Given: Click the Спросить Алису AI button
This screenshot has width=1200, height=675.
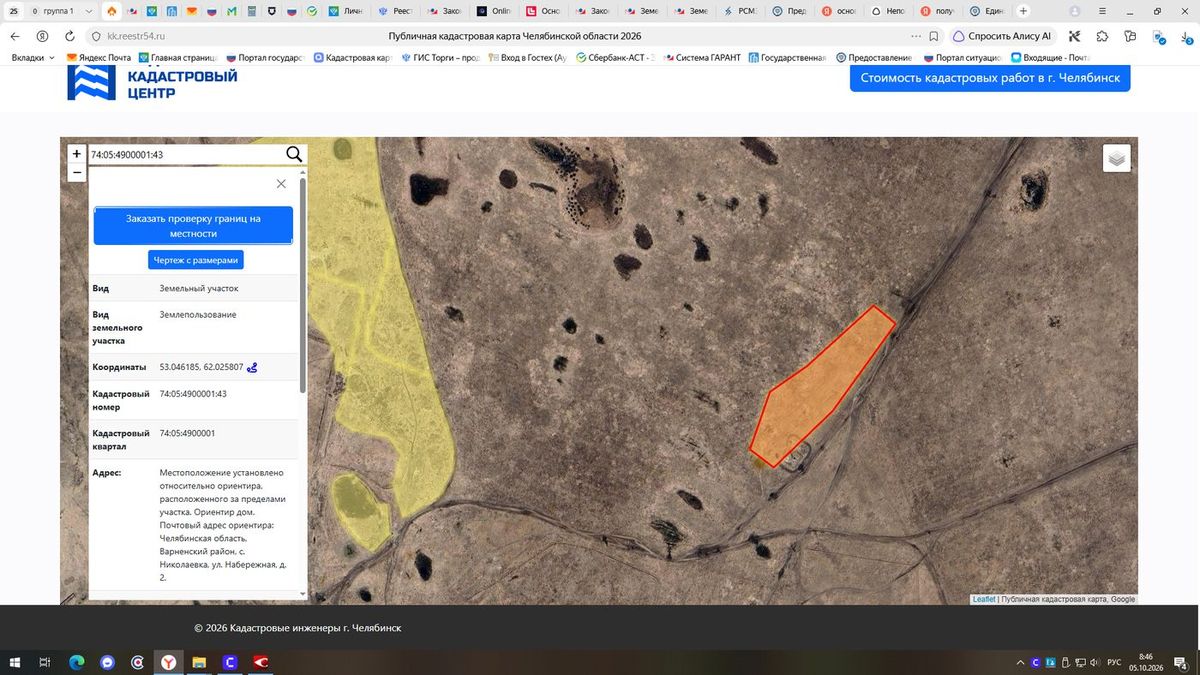Looking at the screenshot, I should coord(1002,36).
